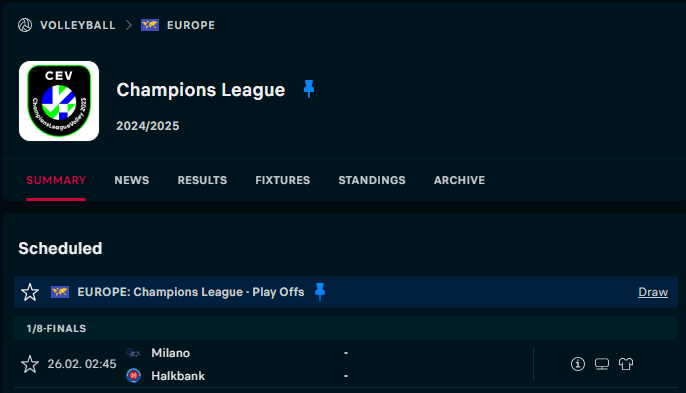This screenshot has width=686, height=393.
Task: Open the CEV Champions League logo
Action: 59,101
